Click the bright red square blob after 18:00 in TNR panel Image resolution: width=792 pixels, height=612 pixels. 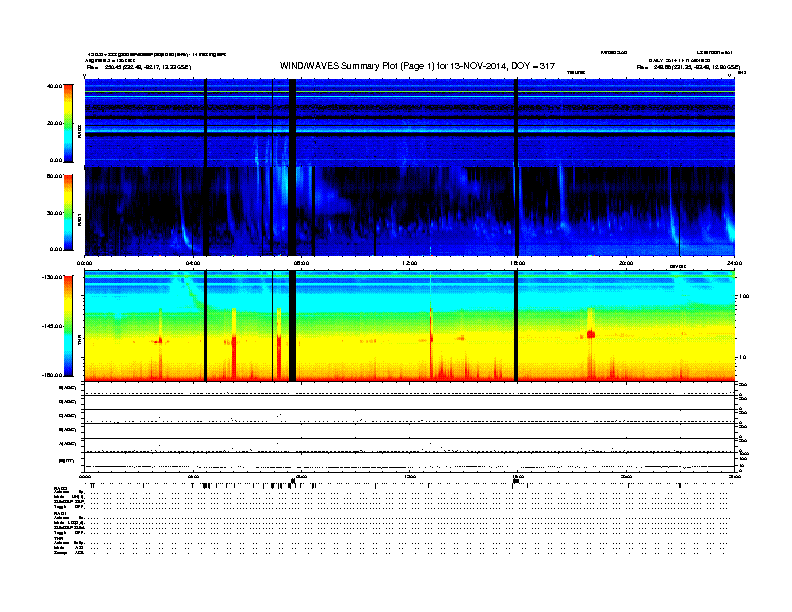tap(591, 334)
